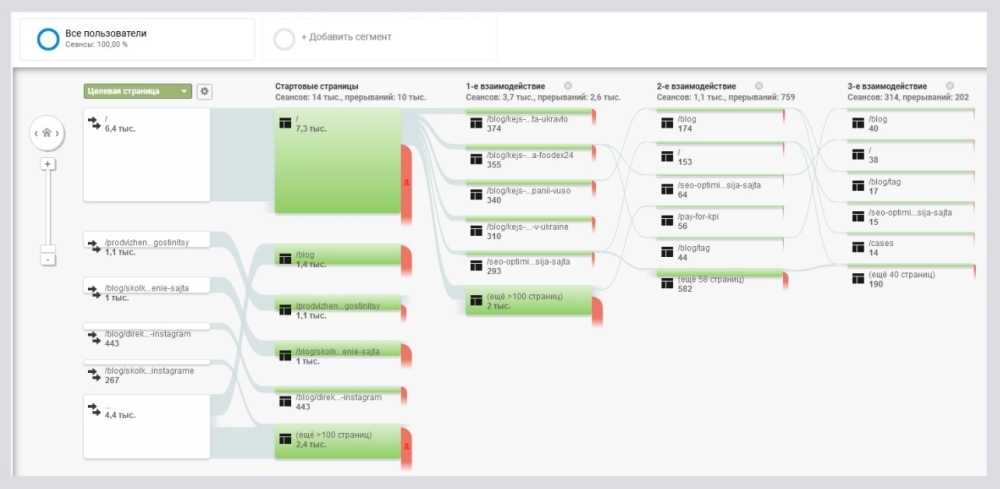Close the 1-е взаимодействие column

tap(568, 86)
